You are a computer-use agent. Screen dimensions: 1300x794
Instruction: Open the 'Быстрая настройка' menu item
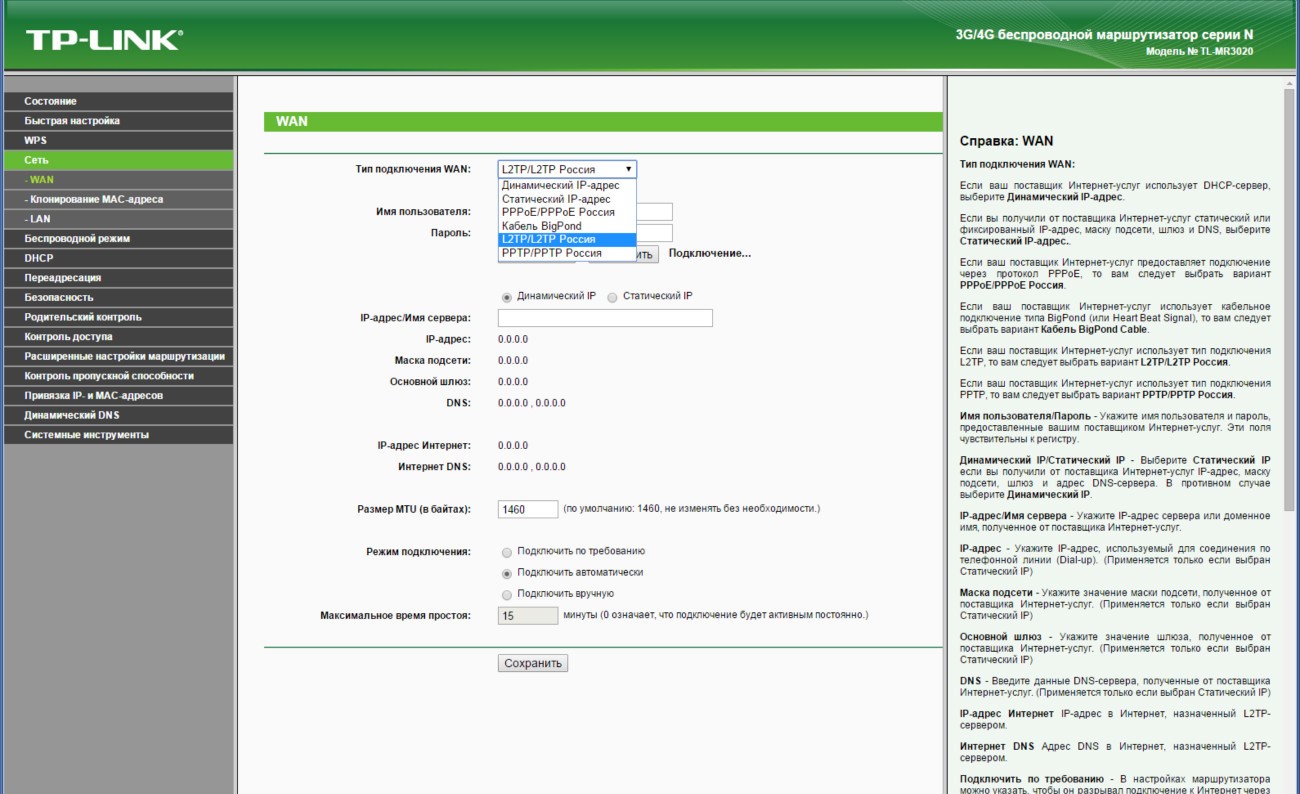(72, 121)
